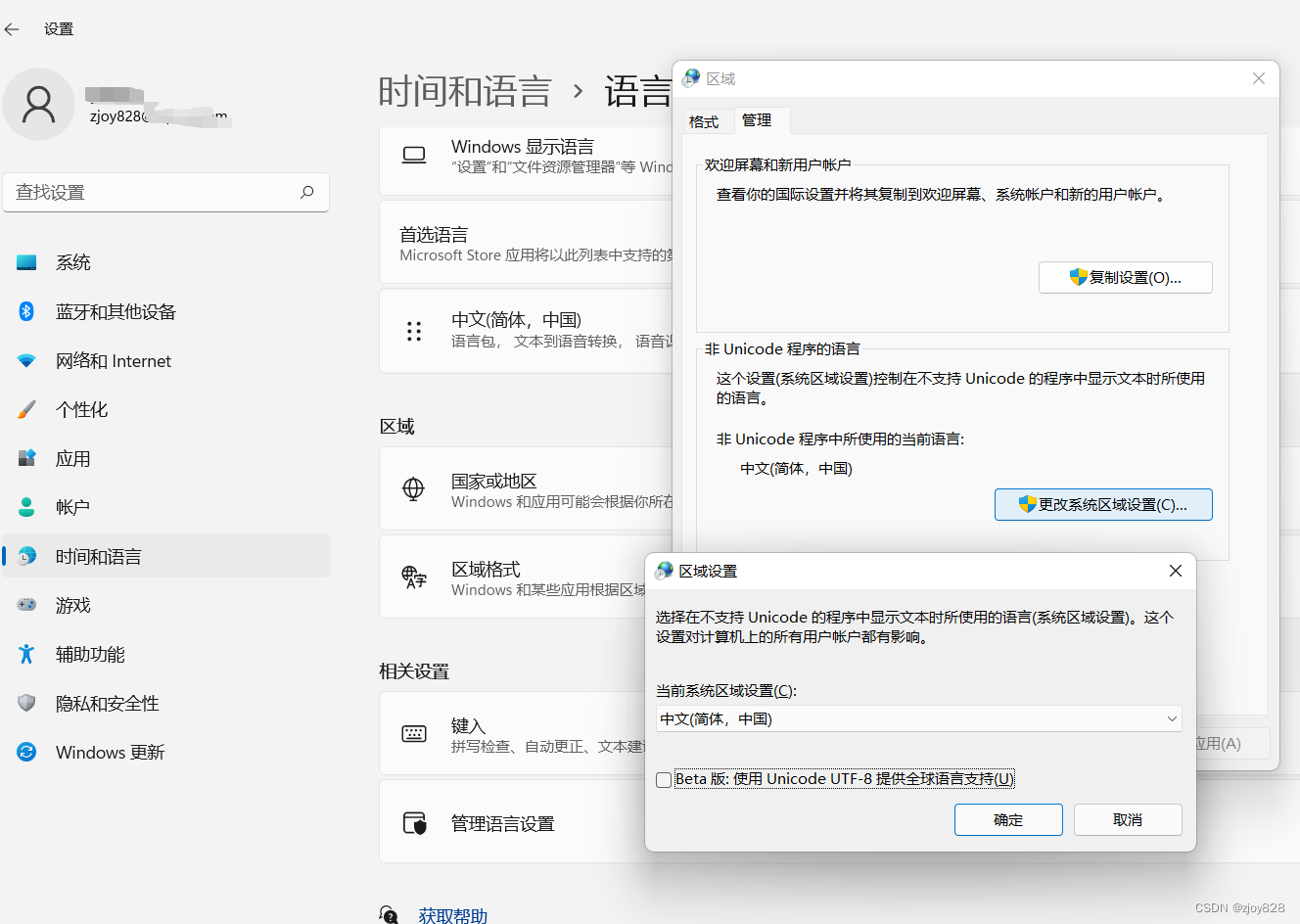
Task: Enable Beta Unicode UTF-8 checkbox
Action: [664, 780]
